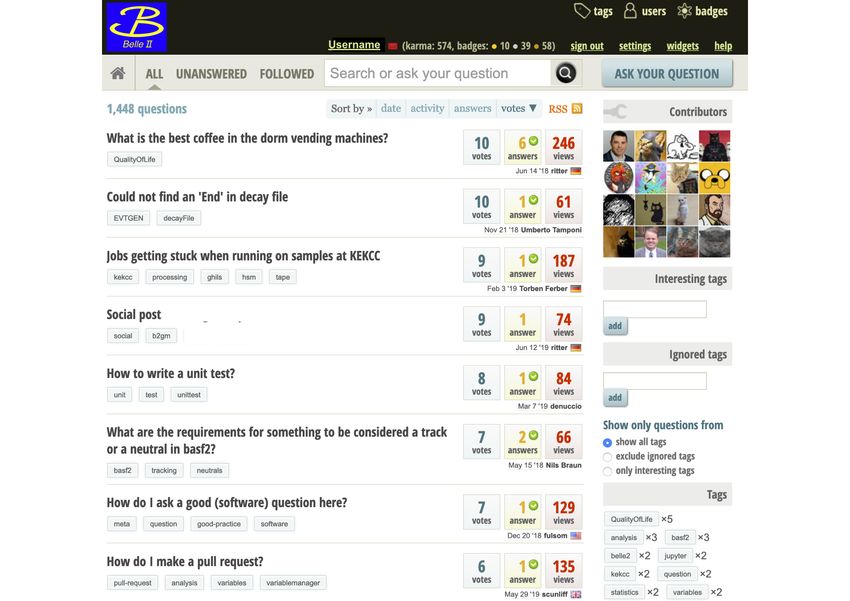The image size is (850, 601).
Task: Click the unittest tag
Action: [x=189, y=395]
